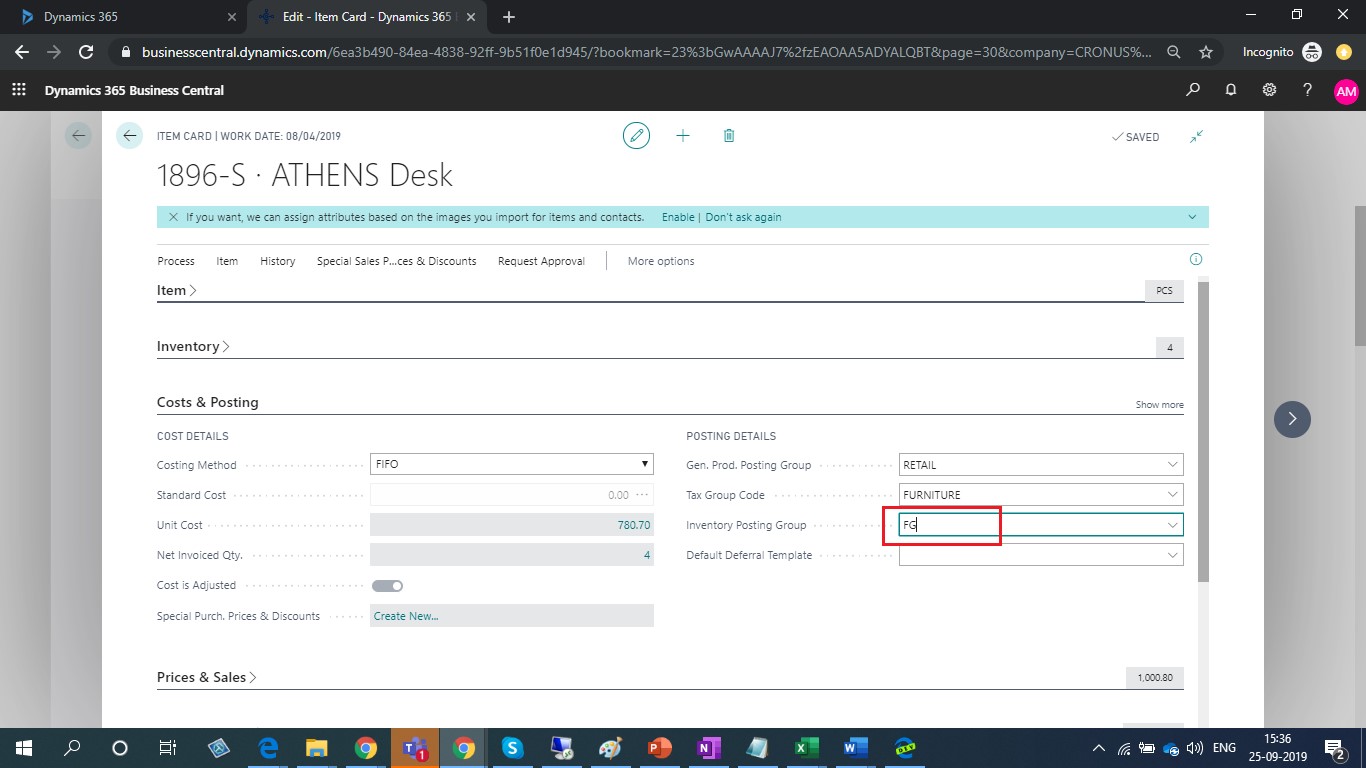Open the Default Deferral Template dropdown
1366x768 pixels.
1172,555
